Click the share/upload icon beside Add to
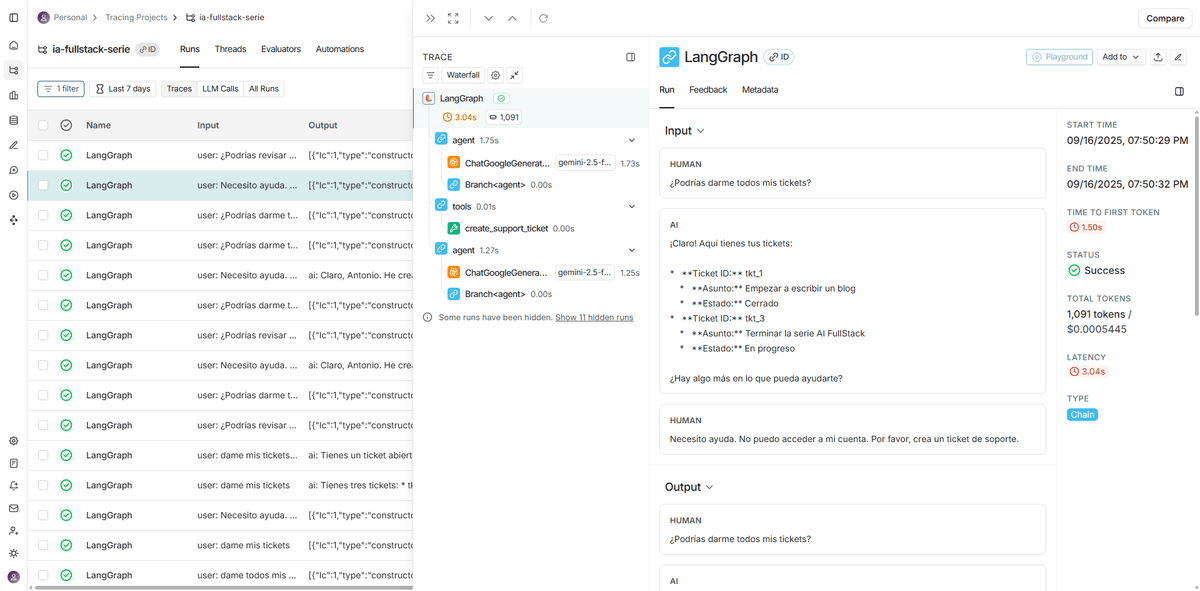Viewport: 1200px width, 591px height. [x=1158, y=57]
